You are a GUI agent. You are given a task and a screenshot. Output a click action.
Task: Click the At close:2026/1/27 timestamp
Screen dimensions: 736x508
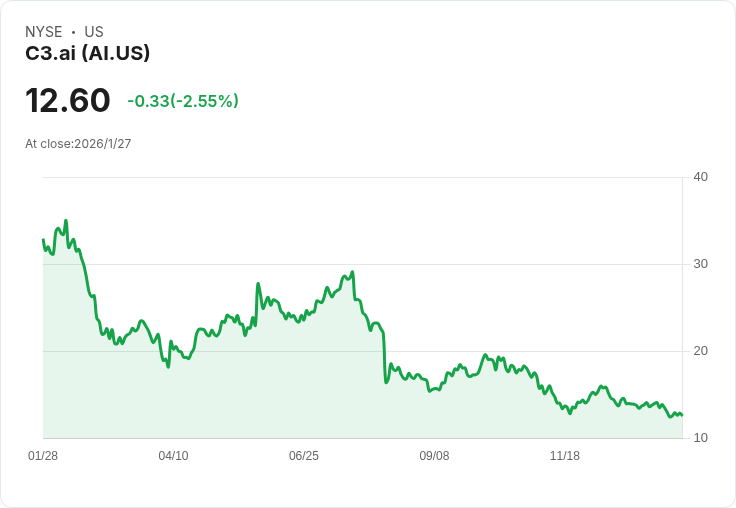[78, 144]
